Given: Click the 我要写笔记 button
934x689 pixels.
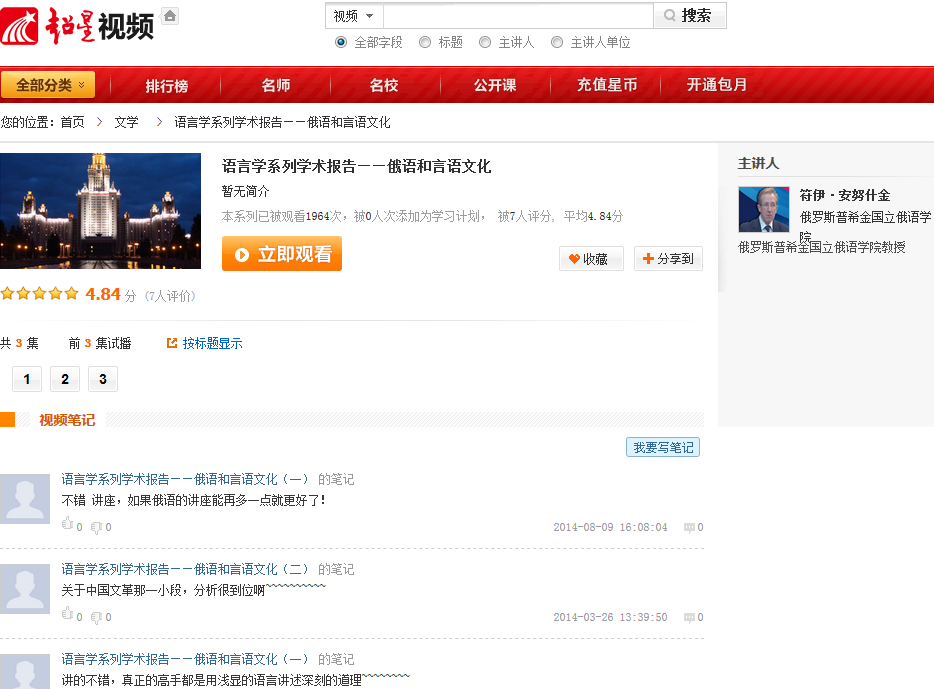Looking at the screenshot, I should click(663, 447).
